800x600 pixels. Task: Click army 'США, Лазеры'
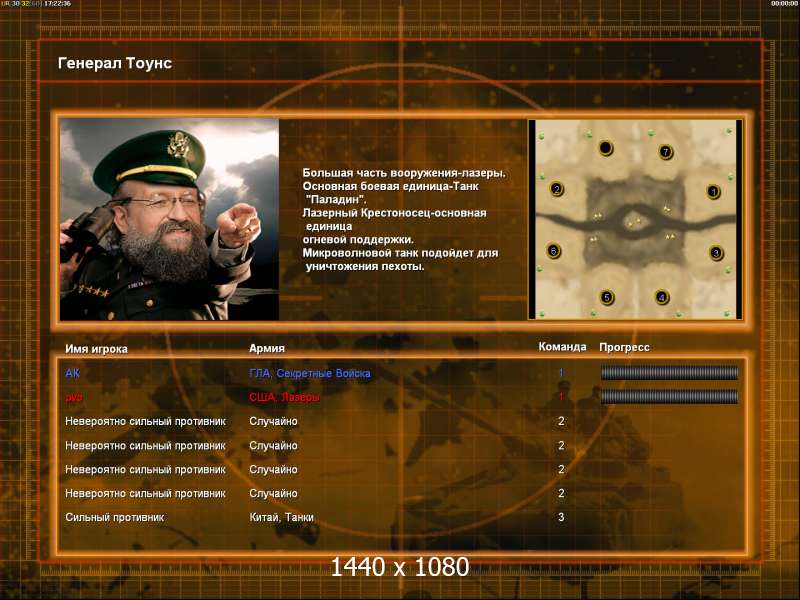point(284,397)
